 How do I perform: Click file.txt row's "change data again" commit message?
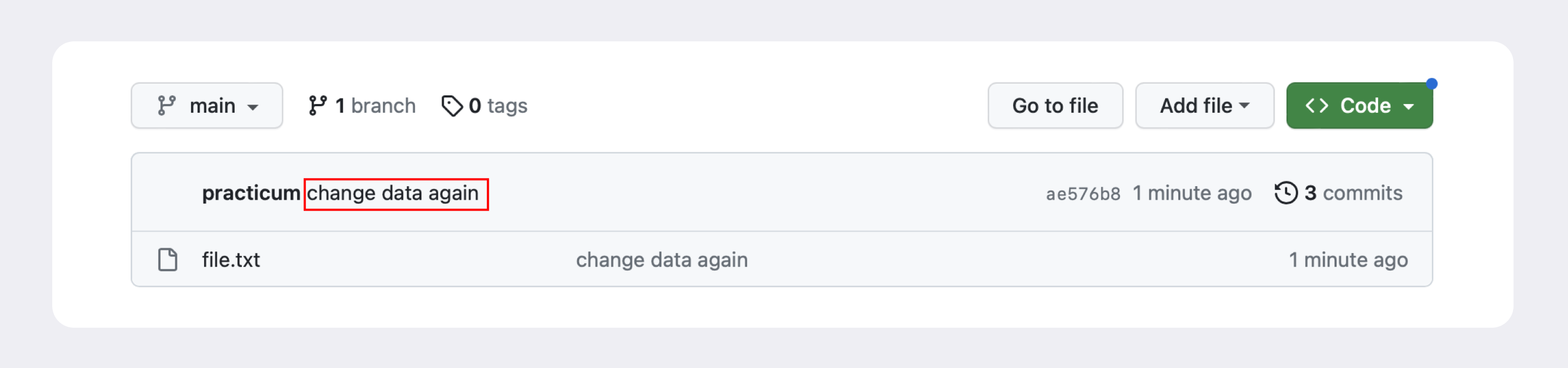click(661, 260)
